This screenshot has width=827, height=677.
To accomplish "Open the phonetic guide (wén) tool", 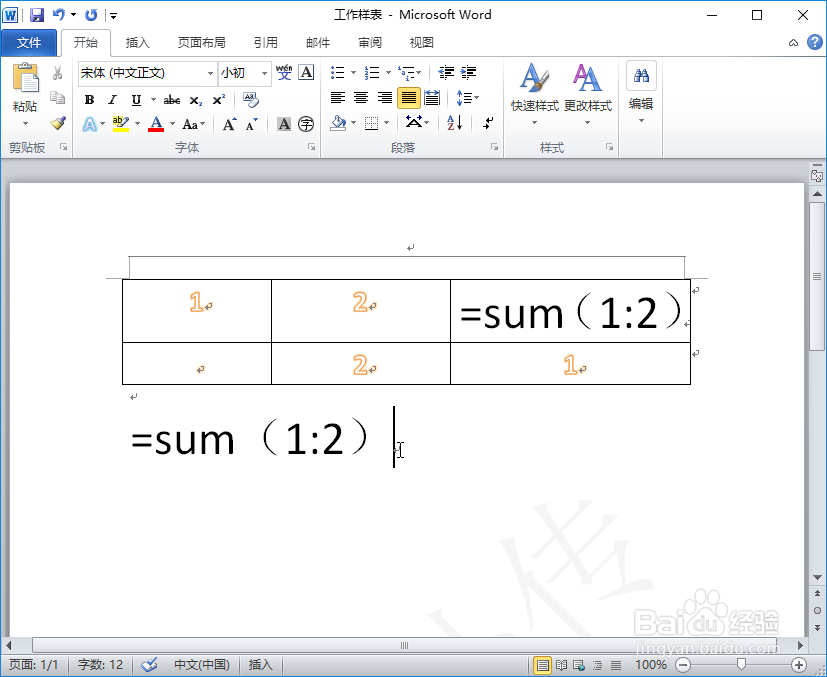I will tap(284, 72).
